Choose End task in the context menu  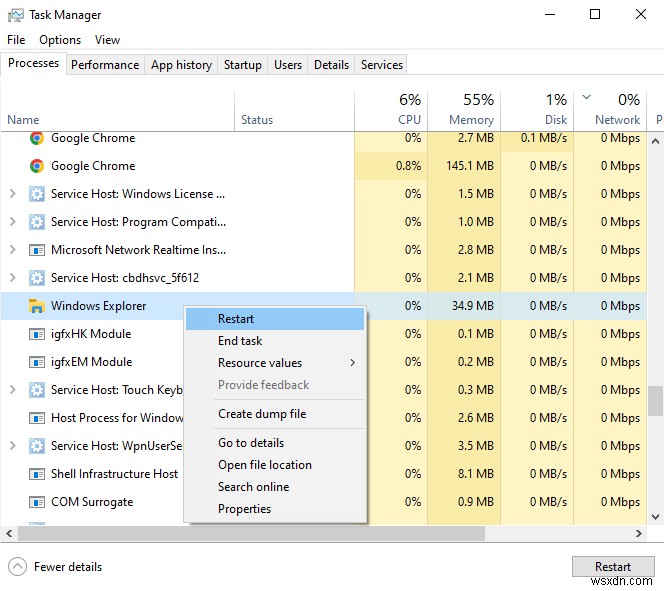[x=275, y=341]
